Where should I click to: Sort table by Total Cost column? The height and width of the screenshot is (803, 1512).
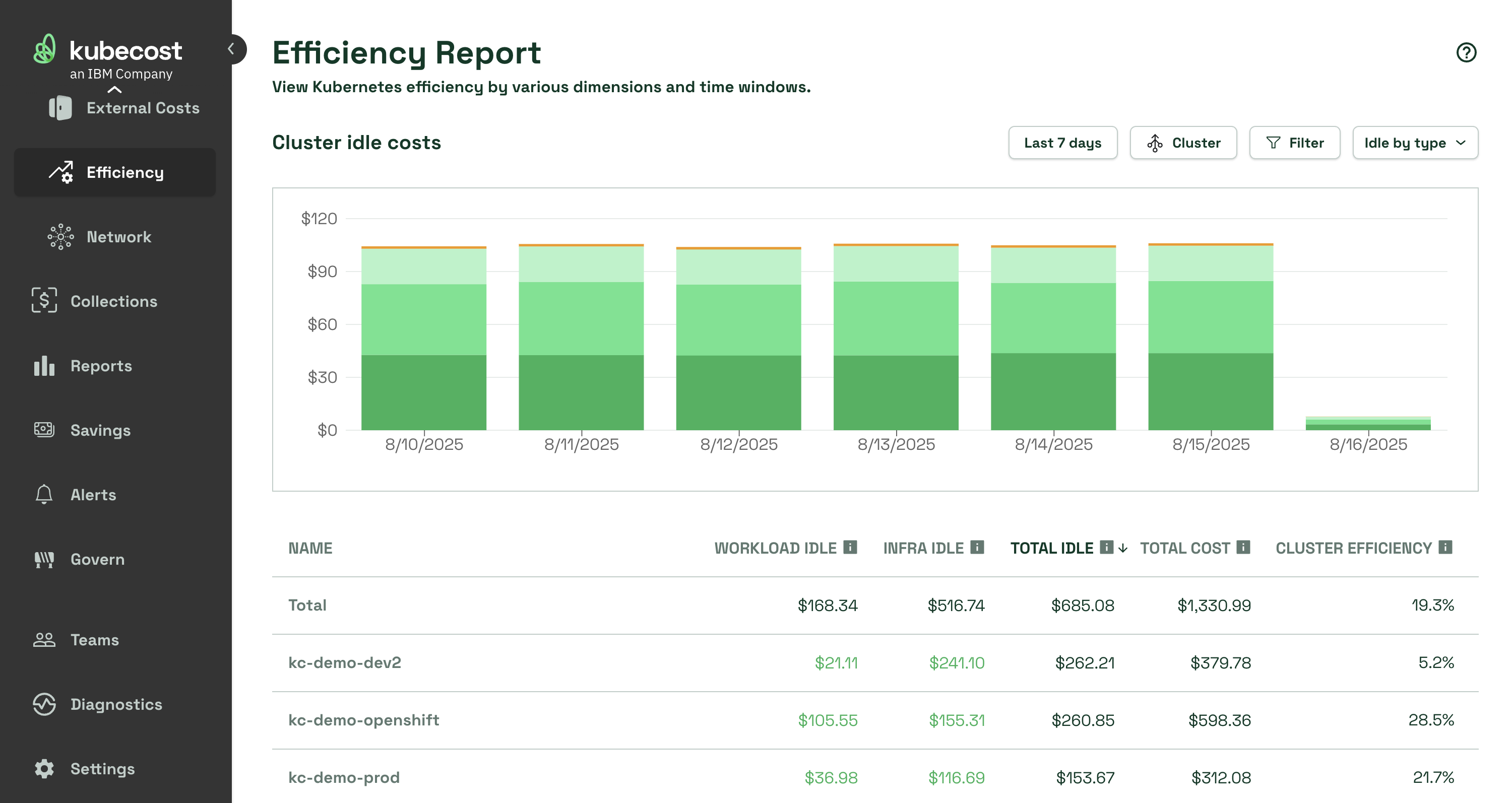point(1184,548)
